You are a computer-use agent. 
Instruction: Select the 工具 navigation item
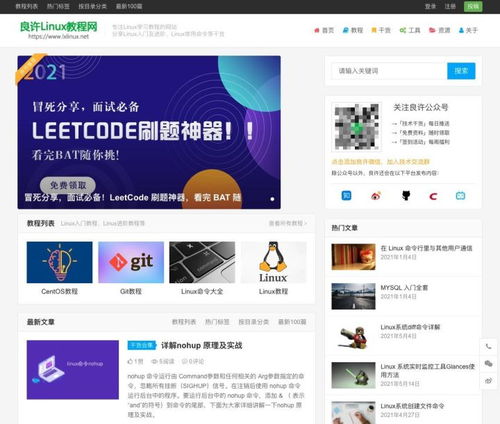pyautogui.click(x=410, y=30)
